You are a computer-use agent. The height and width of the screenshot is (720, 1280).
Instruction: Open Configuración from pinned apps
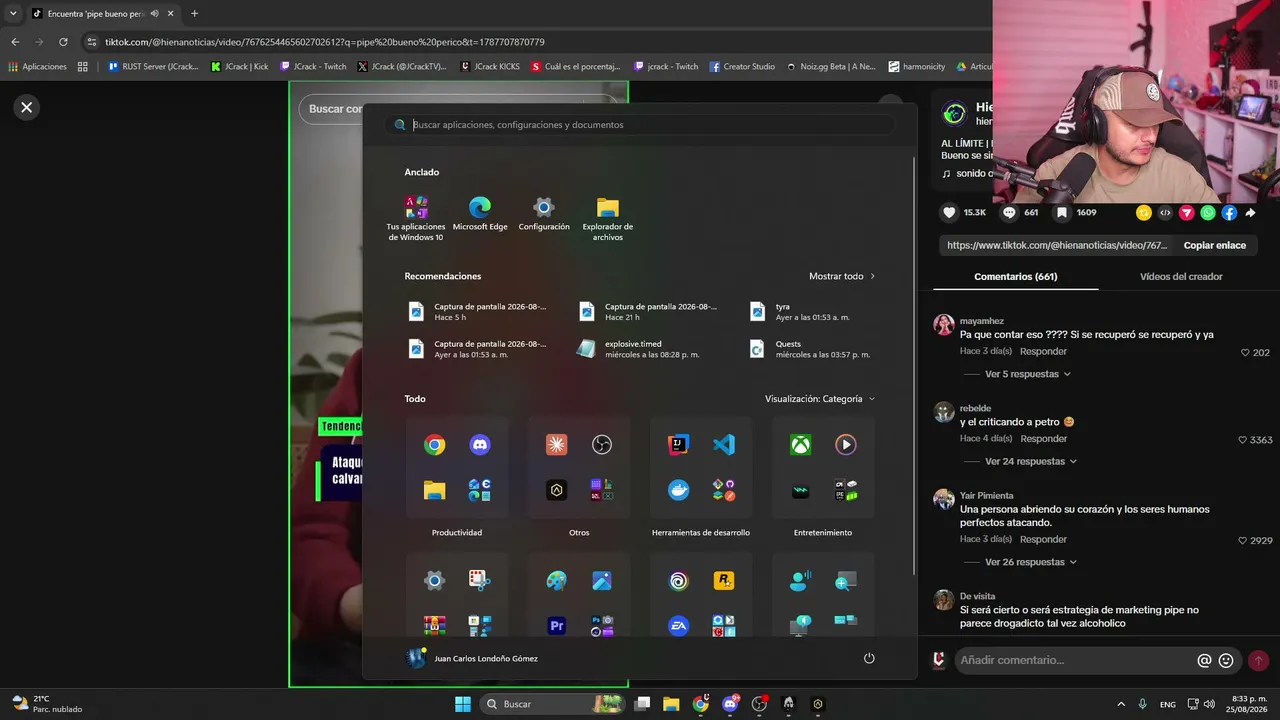(544, 215)
